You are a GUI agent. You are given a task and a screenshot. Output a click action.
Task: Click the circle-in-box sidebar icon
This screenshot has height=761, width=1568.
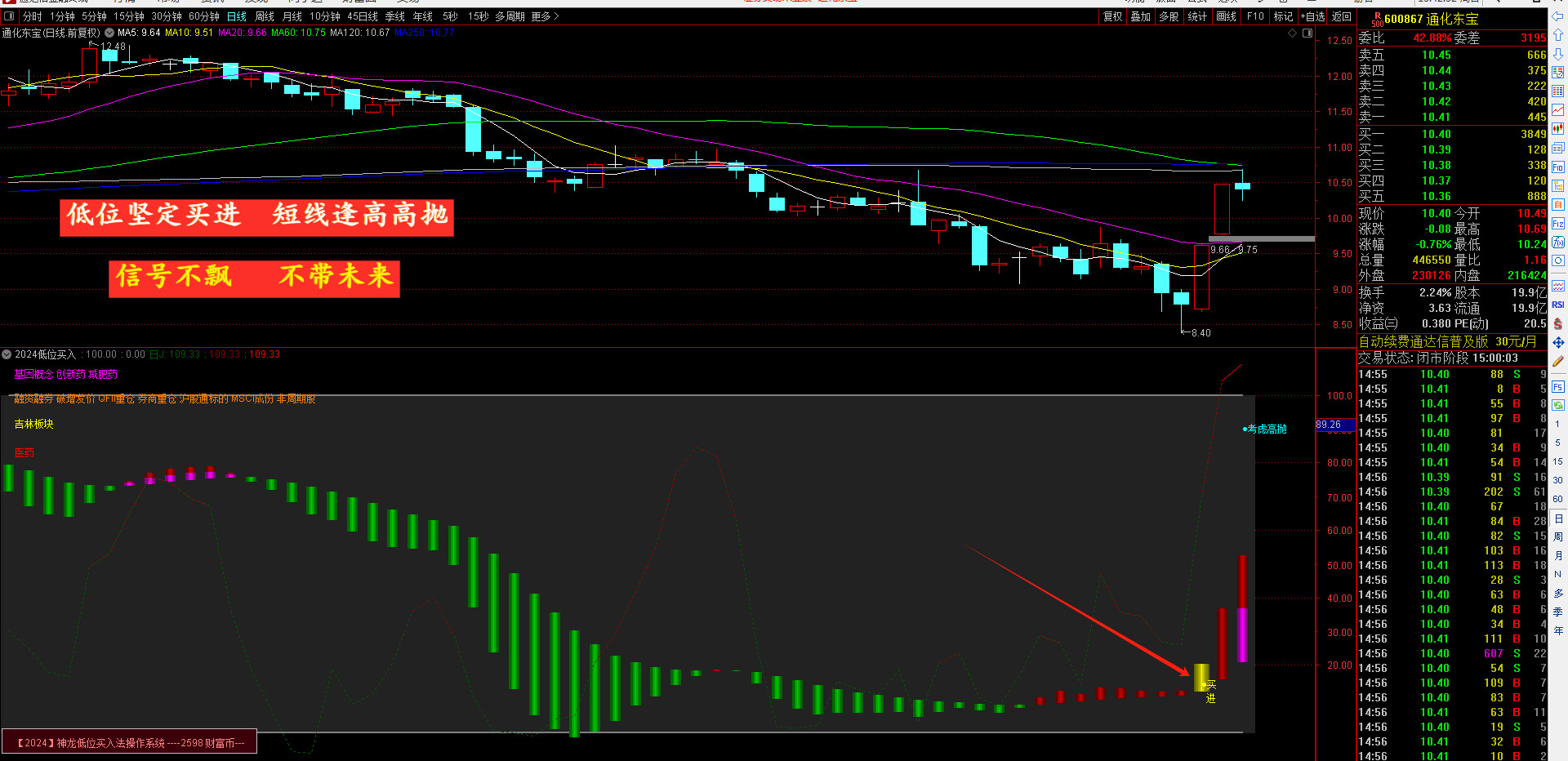pos(1558,261)
